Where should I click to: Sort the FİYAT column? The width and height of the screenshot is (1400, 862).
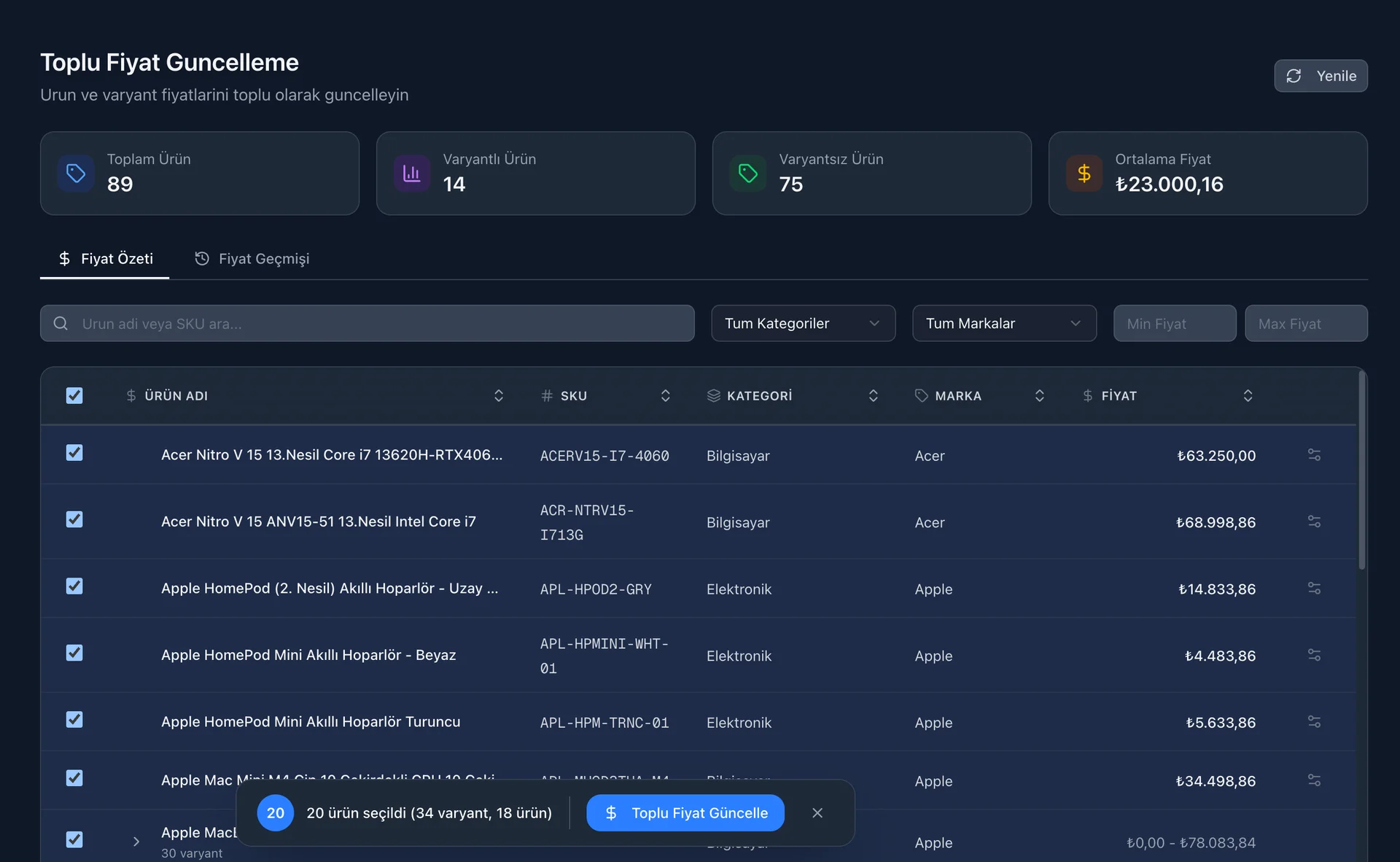[1248, 395]
